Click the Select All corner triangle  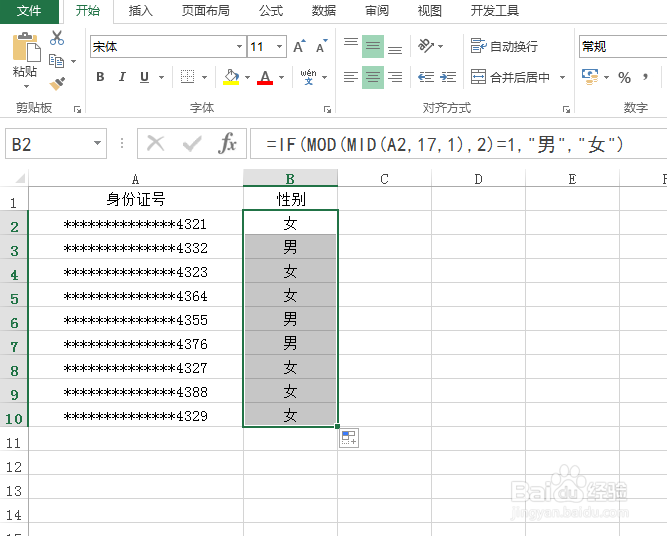coord(18,178)
